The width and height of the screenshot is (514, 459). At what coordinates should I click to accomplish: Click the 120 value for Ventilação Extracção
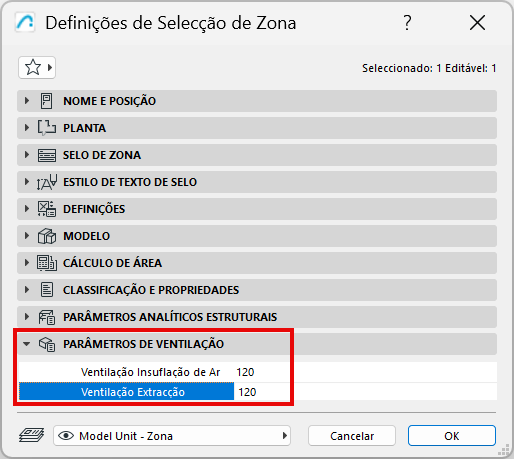[x=247, y=392]
